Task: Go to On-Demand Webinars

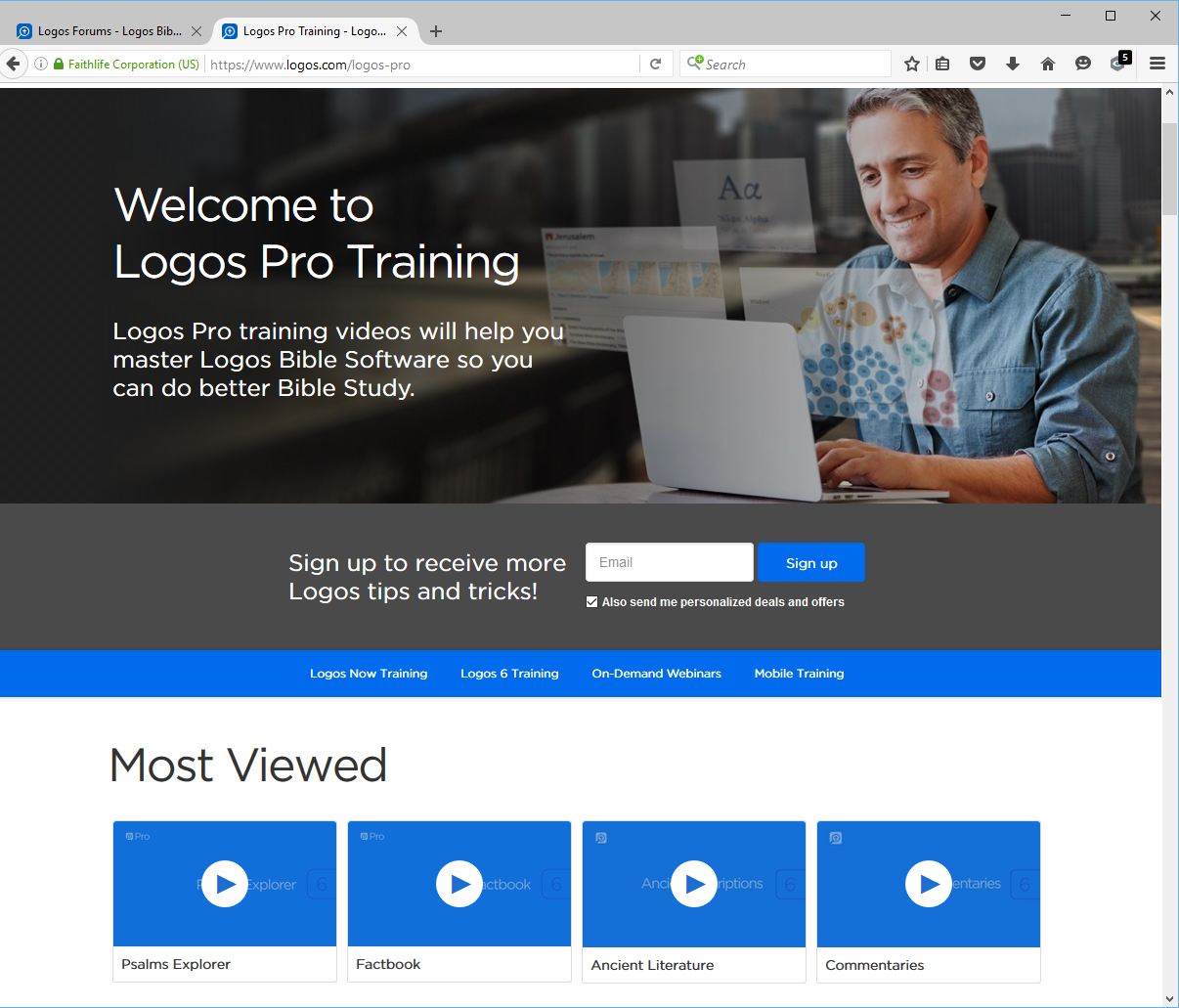Action: click(x=657, y=674)
